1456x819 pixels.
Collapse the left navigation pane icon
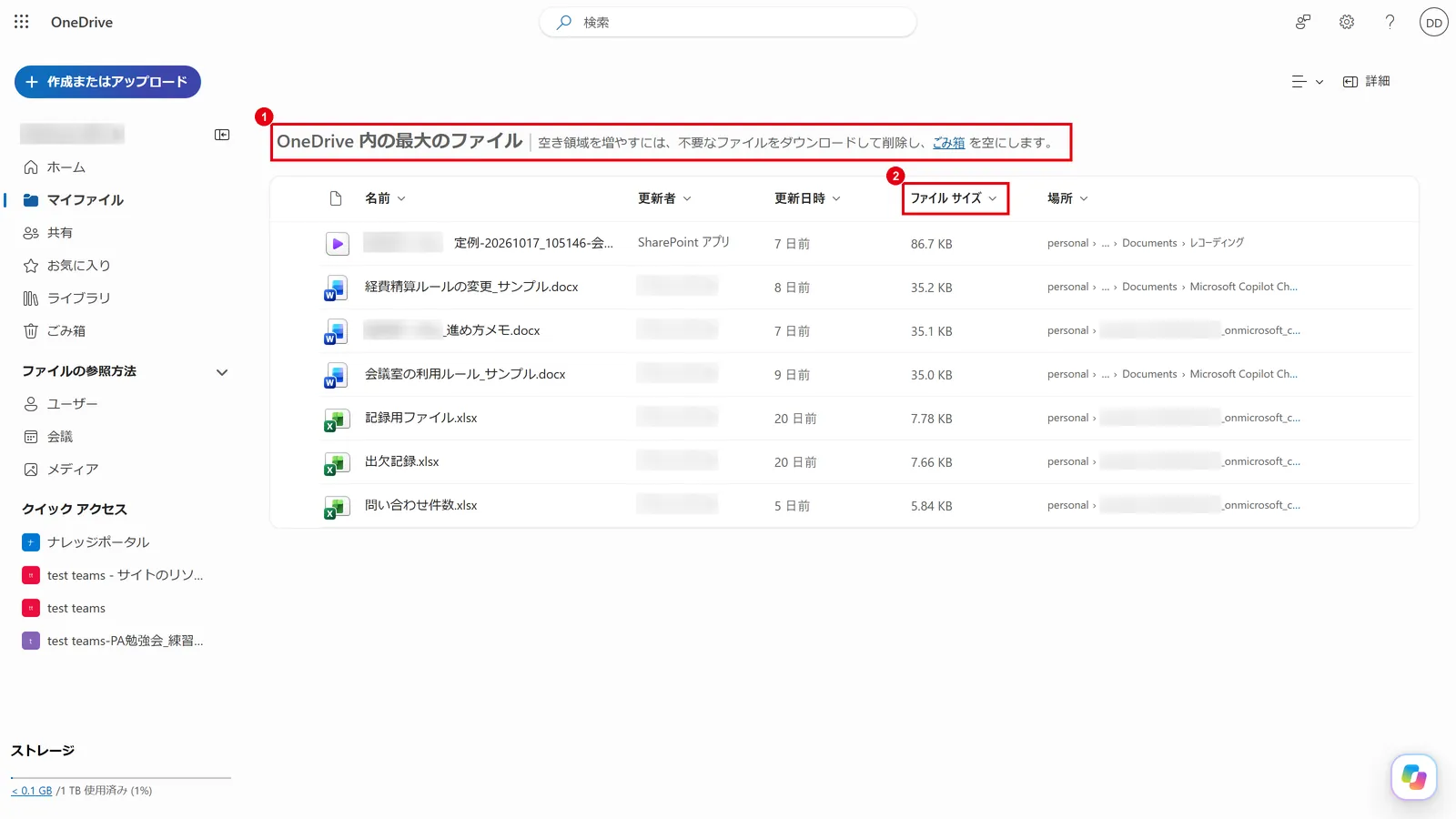pos(222,135)
